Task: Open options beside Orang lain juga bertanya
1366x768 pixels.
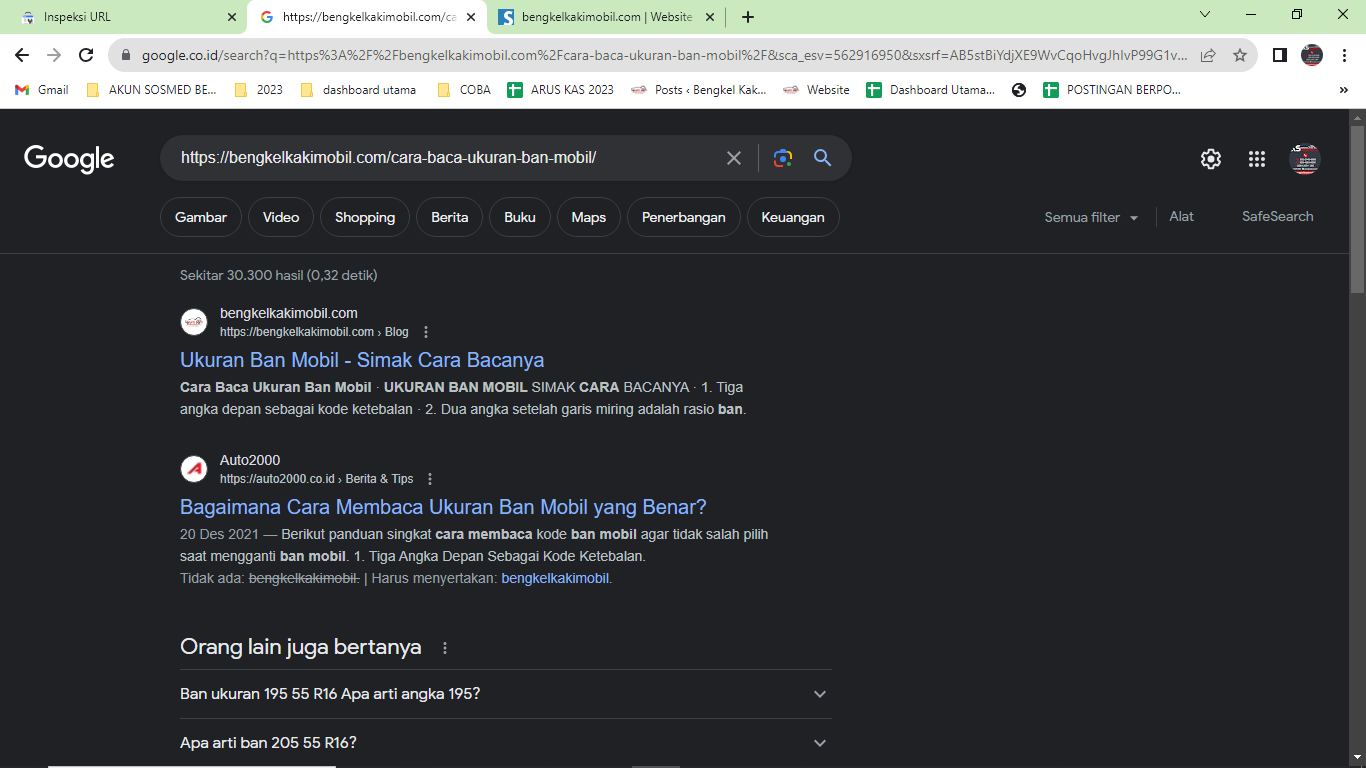Action: [x=445, y=648]
